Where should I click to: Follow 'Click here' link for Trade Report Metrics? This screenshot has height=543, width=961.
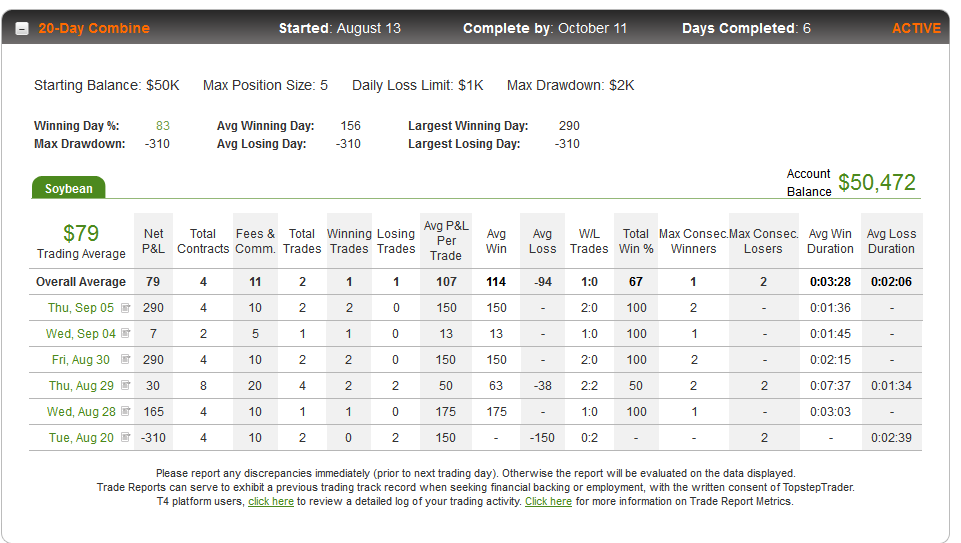tap(549, 501)
